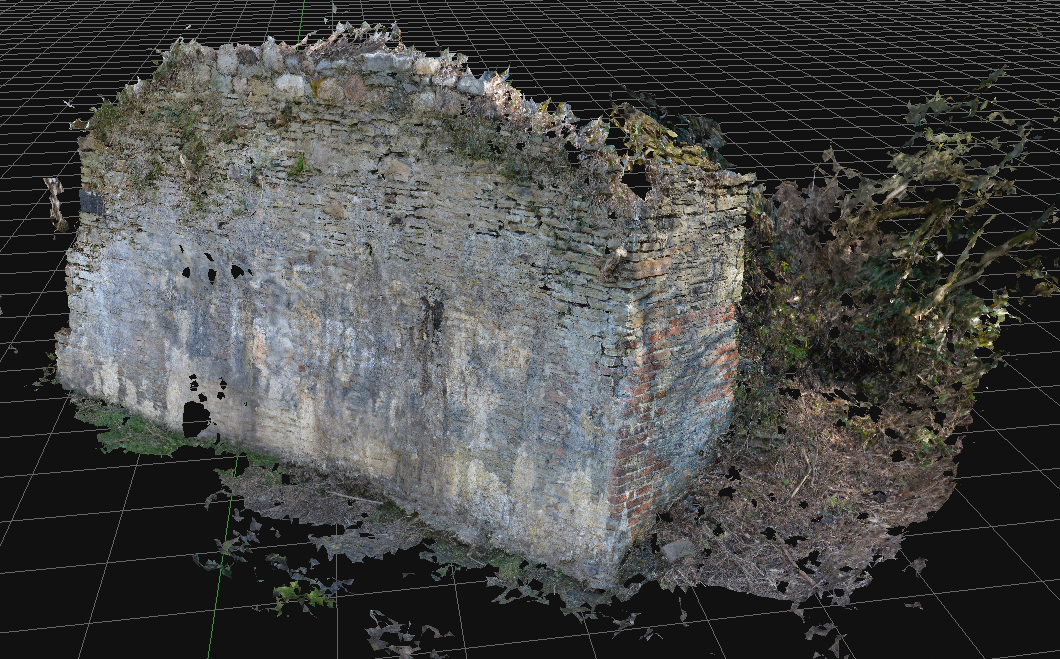1060x659 pixels.
Task: Select the stray mesh fragment at left edge
Action: pos(55,200)
